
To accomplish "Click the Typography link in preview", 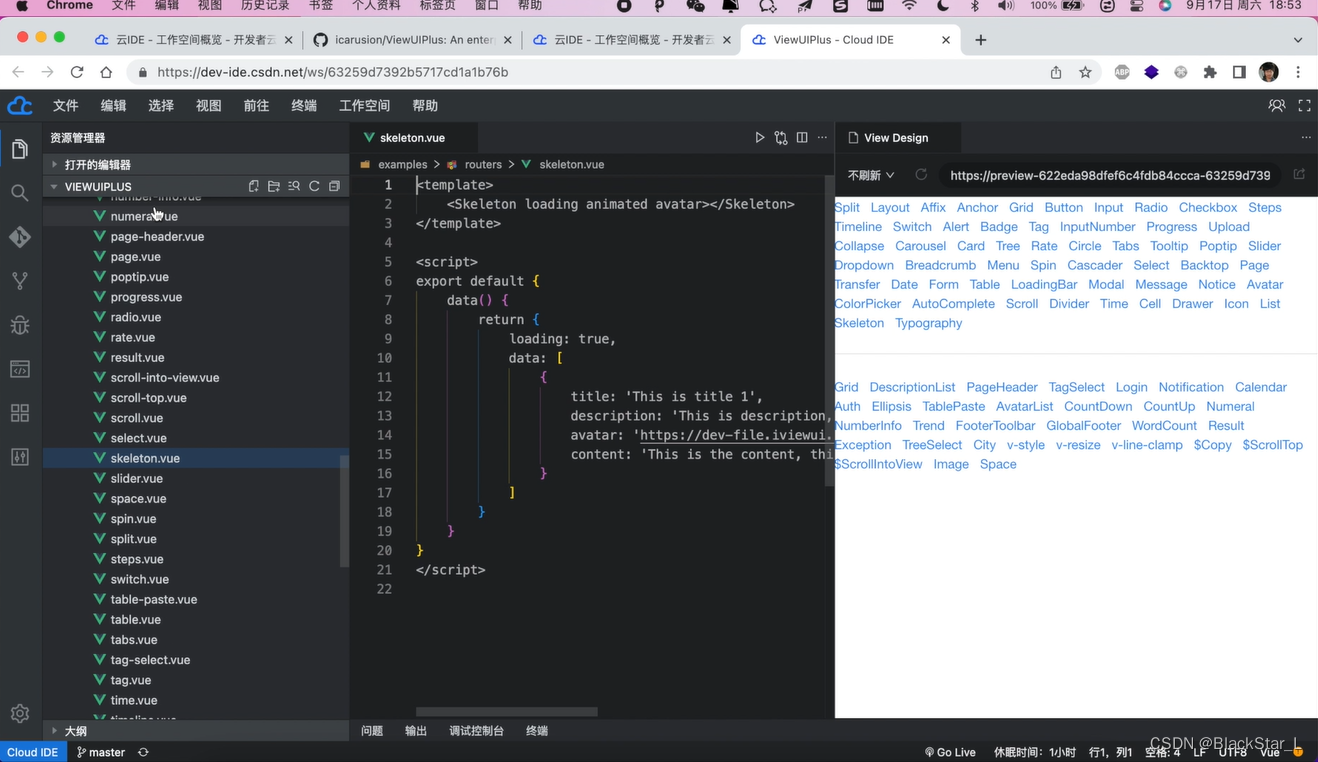I will coord(928,323).
